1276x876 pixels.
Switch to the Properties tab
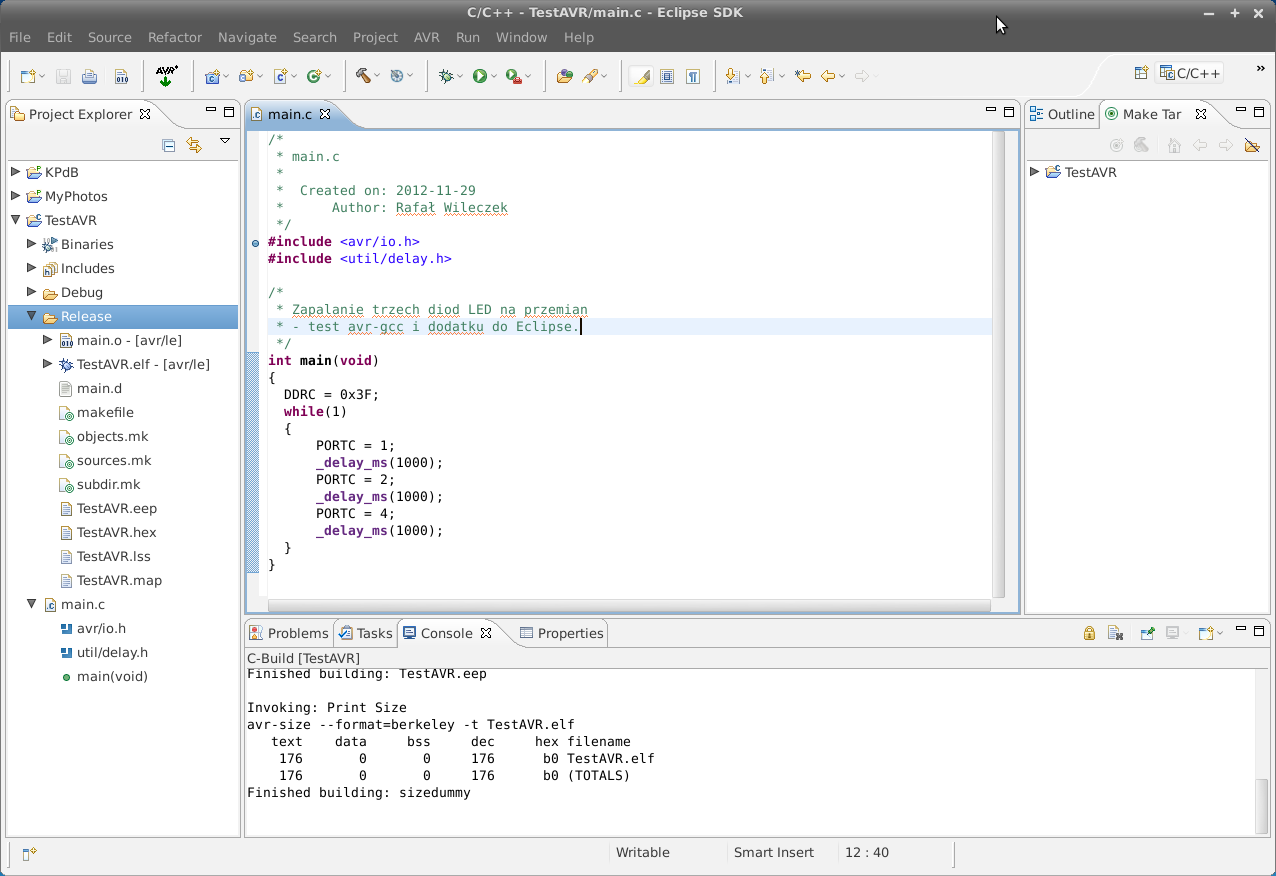[x=562, y=633]
